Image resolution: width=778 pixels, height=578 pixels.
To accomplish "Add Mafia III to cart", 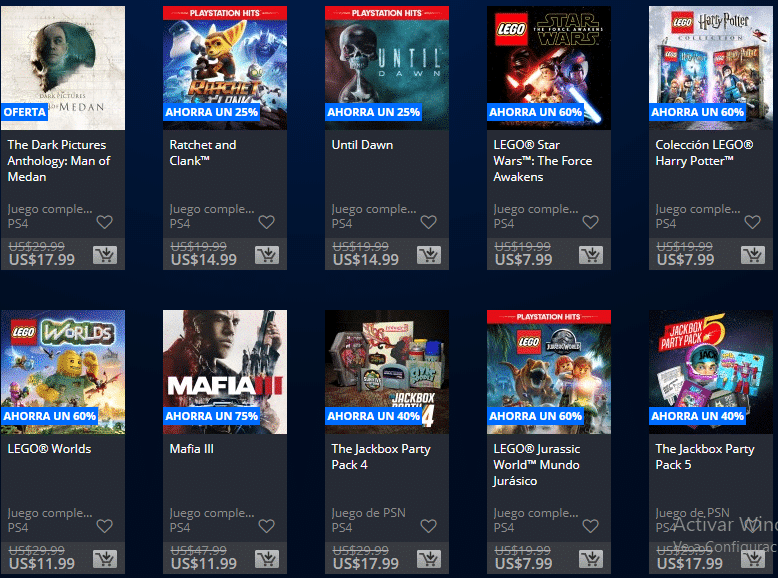I will click(x=267, y=559).
